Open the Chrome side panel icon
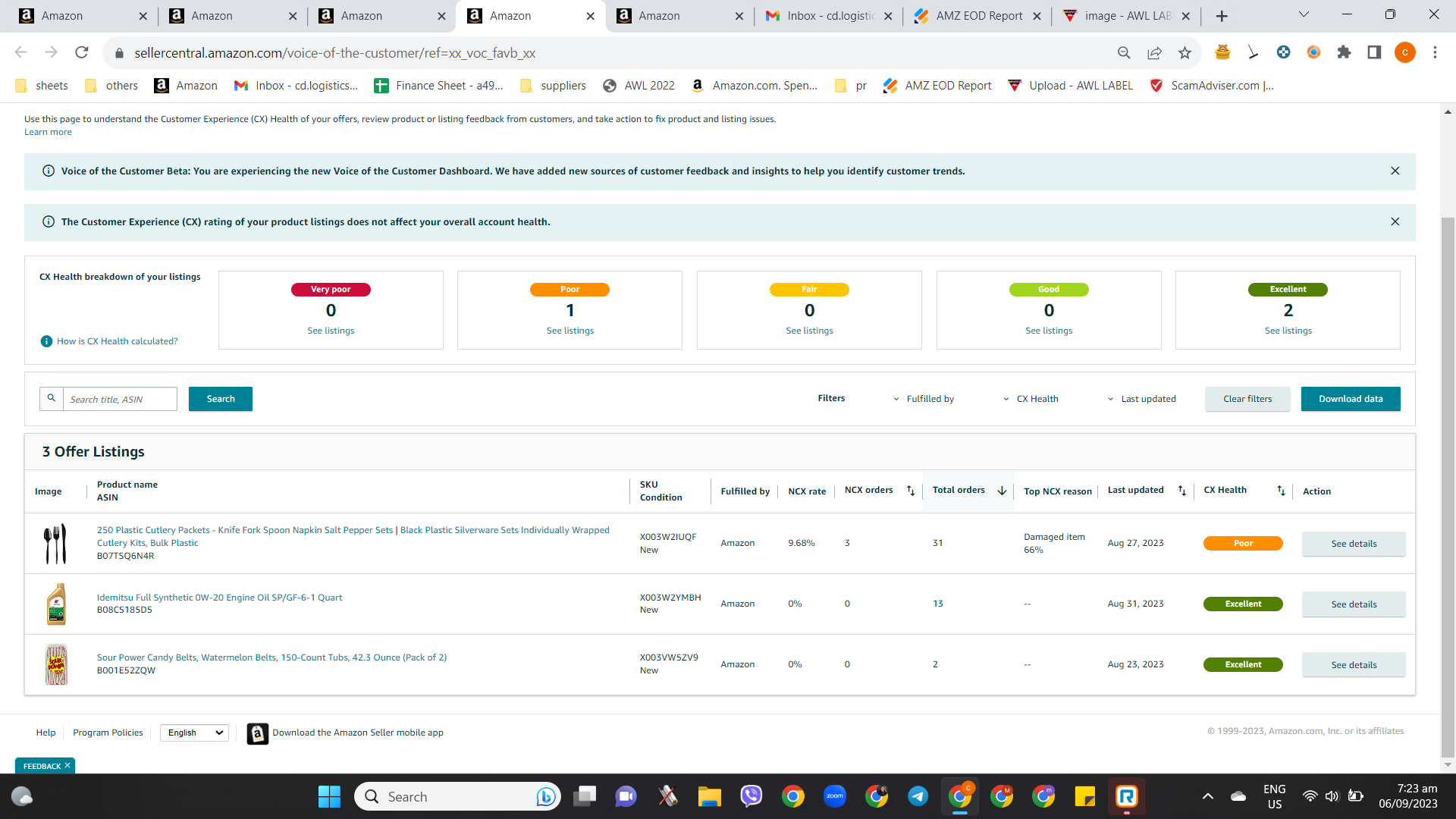Screen dimensions: 1456x819 pyautogui.click(x=1374, y=52)
